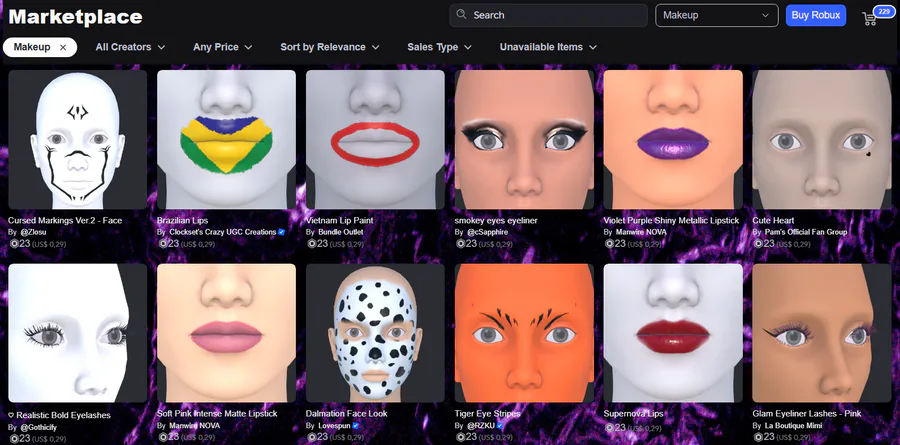Expand the All Creators filter

pos(130,47)
